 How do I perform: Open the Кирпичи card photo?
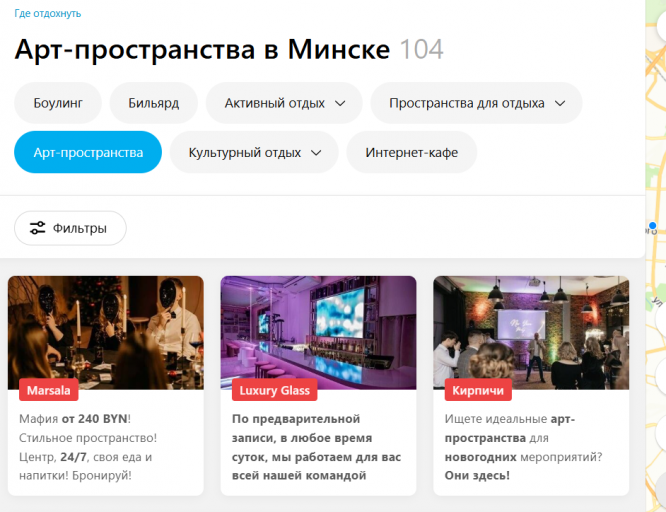click(531, 333)
